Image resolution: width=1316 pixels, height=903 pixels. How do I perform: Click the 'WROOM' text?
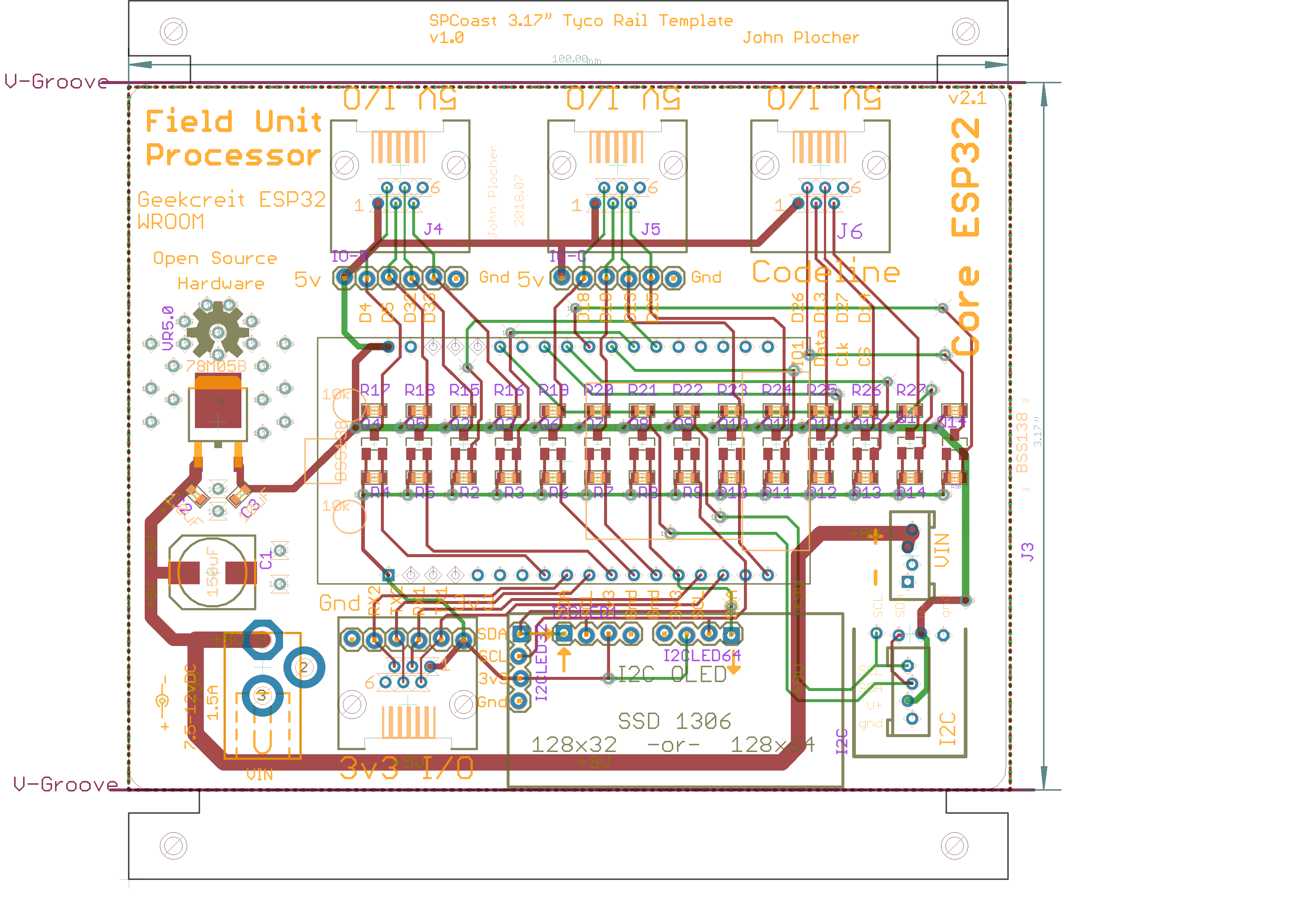click(x=170, y=222)
